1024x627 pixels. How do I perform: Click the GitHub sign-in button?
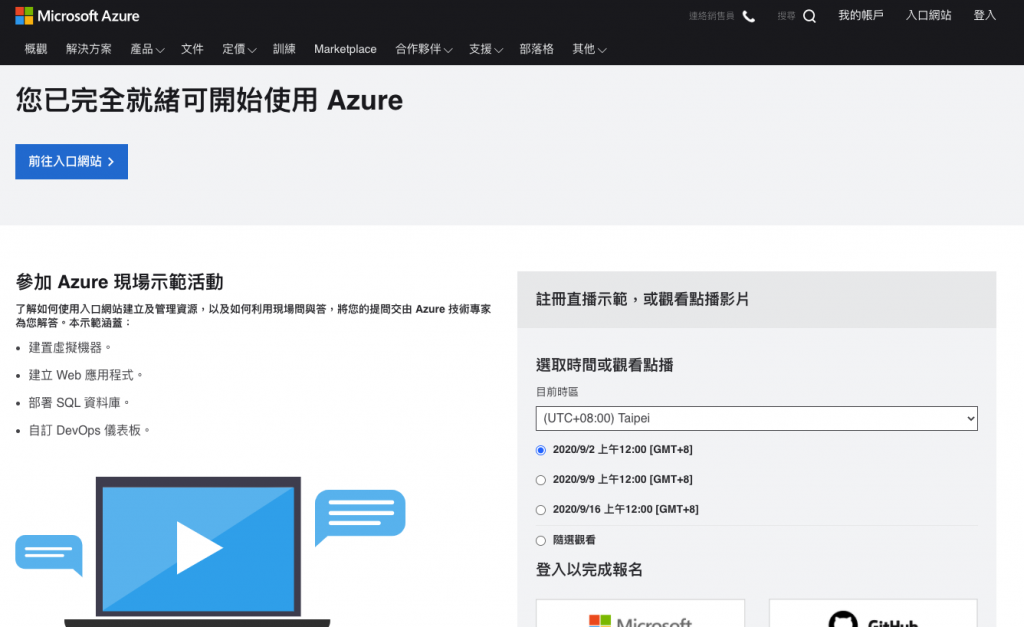[873, 614]
